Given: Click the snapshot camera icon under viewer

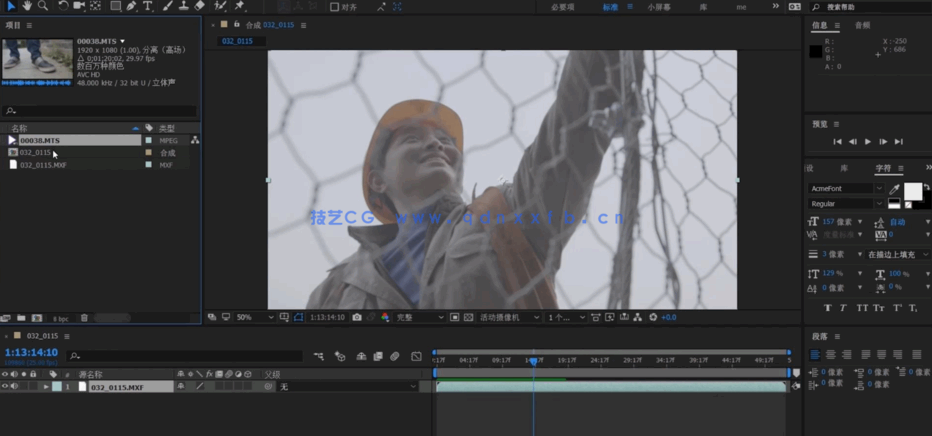Looking at the screenshot, I should coord(357,317).
